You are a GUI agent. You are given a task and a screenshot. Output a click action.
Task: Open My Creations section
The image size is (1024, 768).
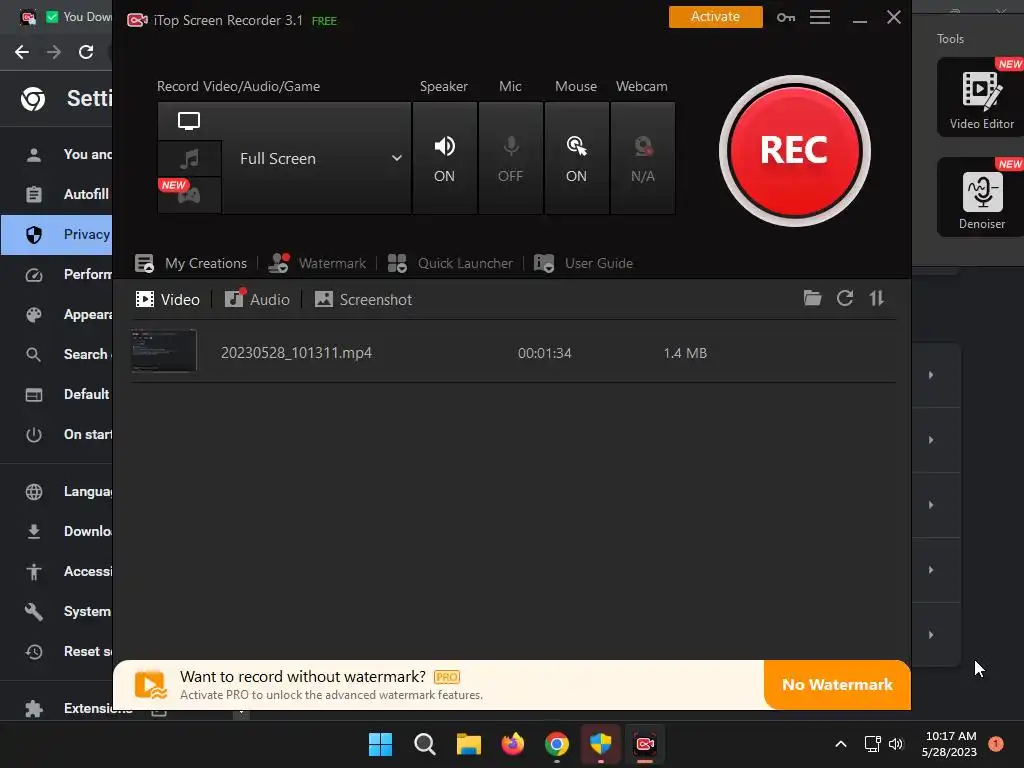191,263
